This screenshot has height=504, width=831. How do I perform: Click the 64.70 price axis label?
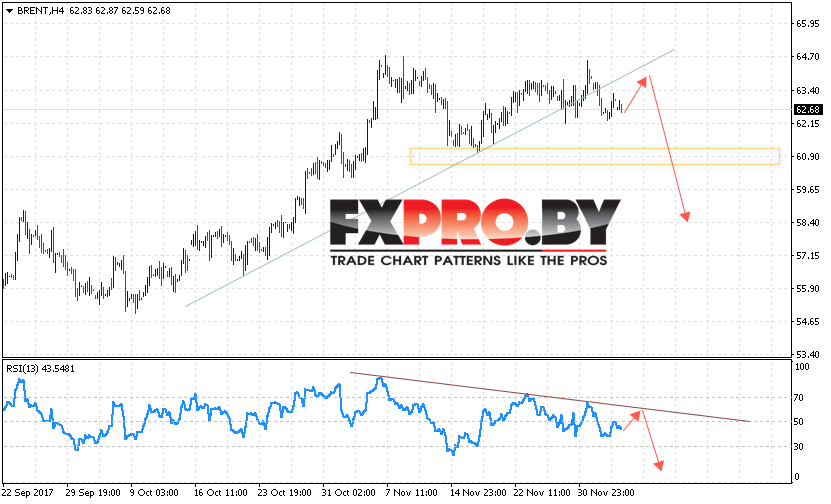(808, 57)
